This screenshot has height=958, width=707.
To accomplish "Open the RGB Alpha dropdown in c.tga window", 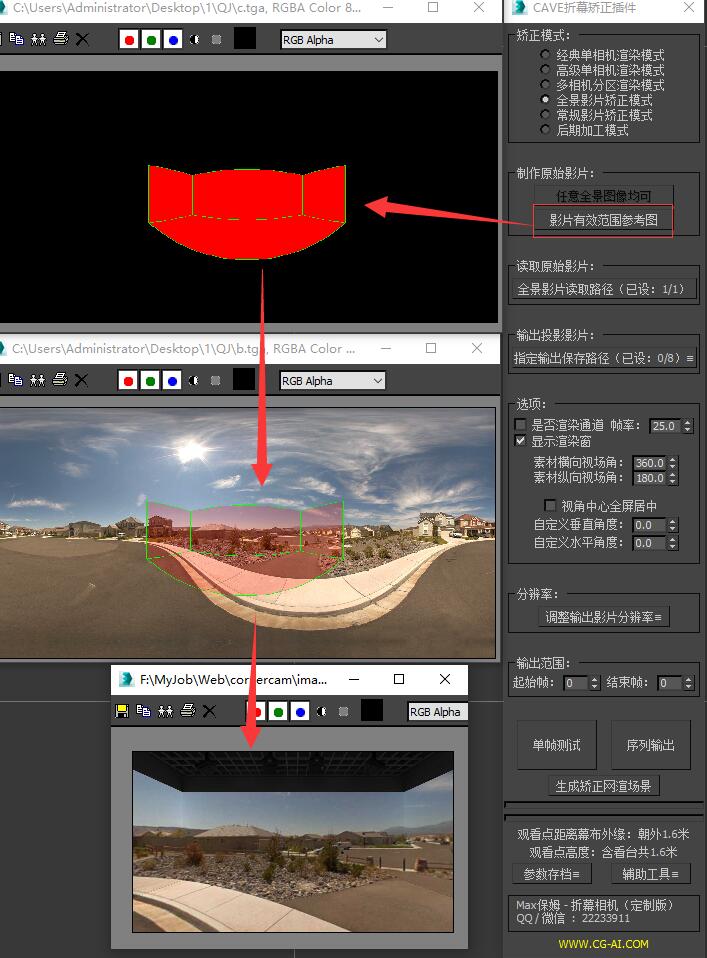I will pos(333,40).
